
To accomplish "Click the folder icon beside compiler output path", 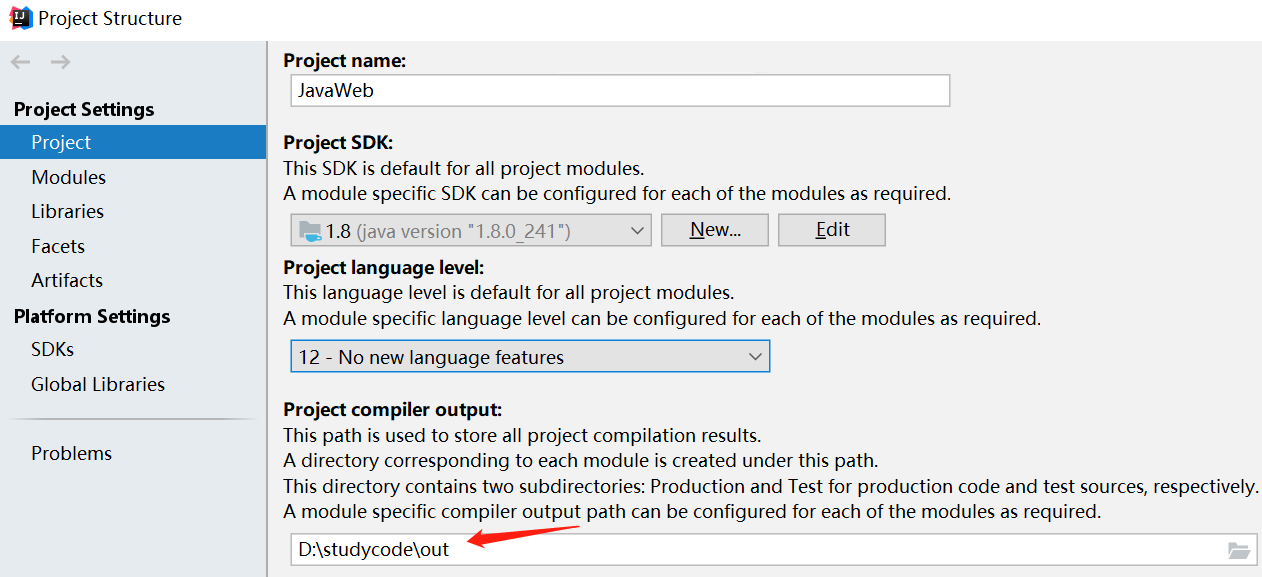I will (1239, 549).
